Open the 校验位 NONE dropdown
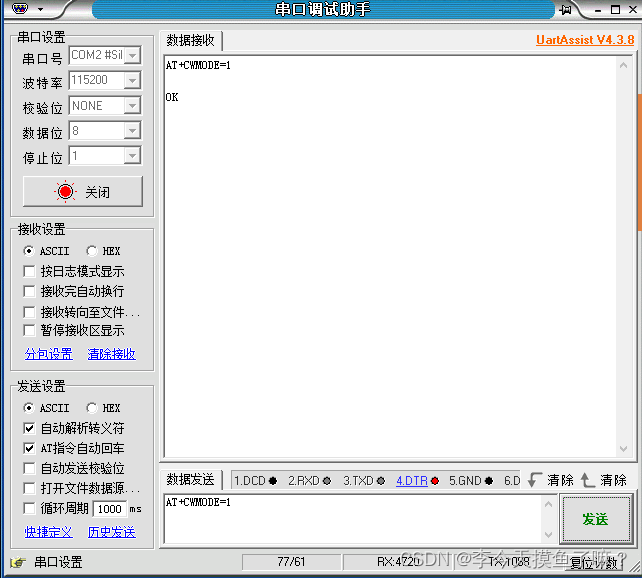 [x=132, y=106]
